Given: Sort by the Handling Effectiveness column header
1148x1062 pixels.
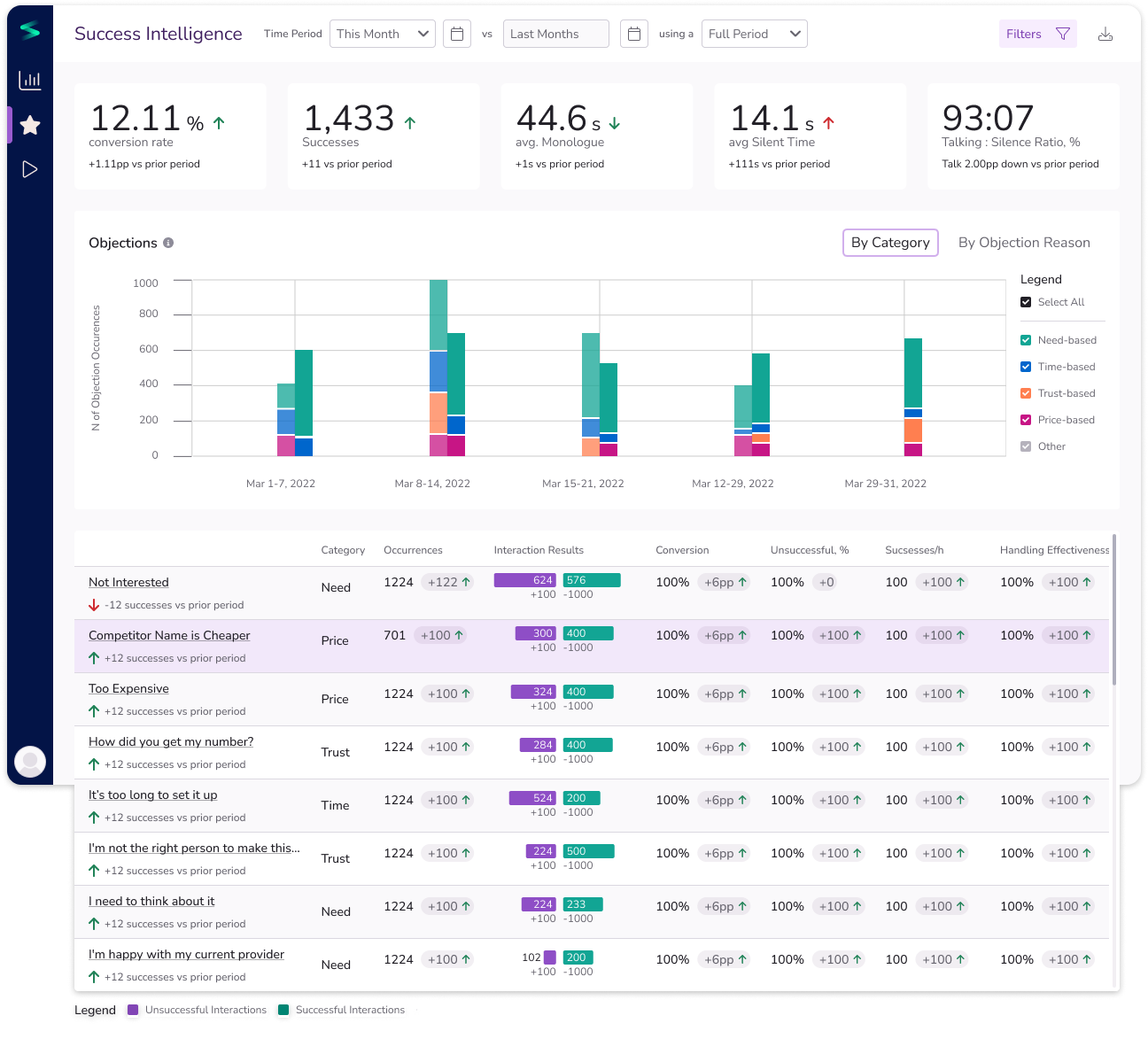Looking at the screenshot, I should click(1054, 550).
